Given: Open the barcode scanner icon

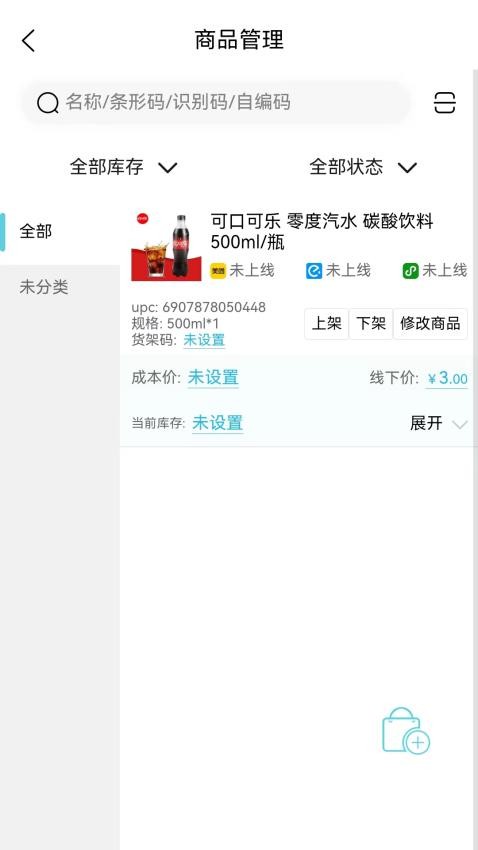Looking at the screenshot, I should point(444,102).
